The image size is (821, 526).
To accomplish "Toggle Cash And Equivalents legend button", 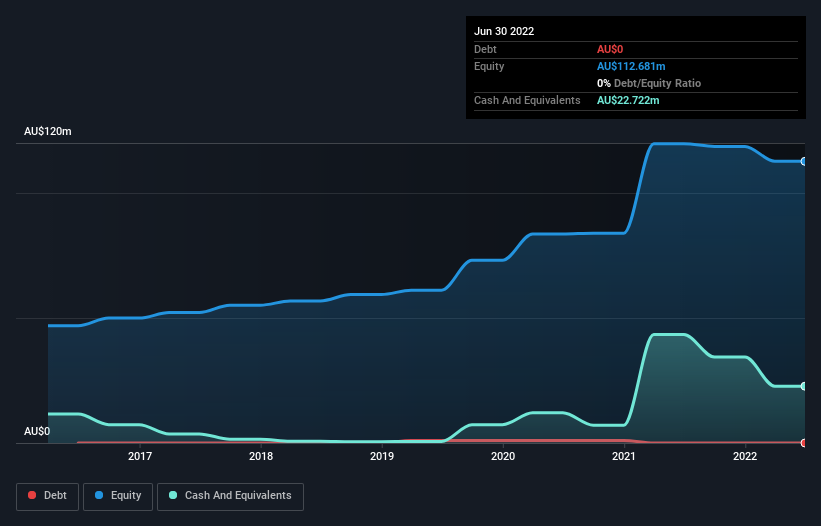I will (x=230, y=496).
